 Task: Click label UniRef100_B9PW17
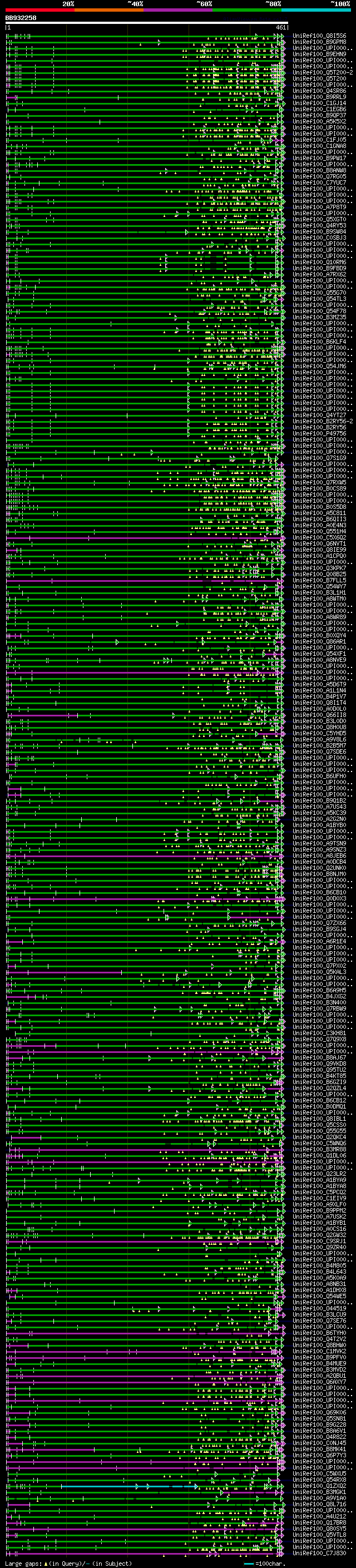click(319, 159)
